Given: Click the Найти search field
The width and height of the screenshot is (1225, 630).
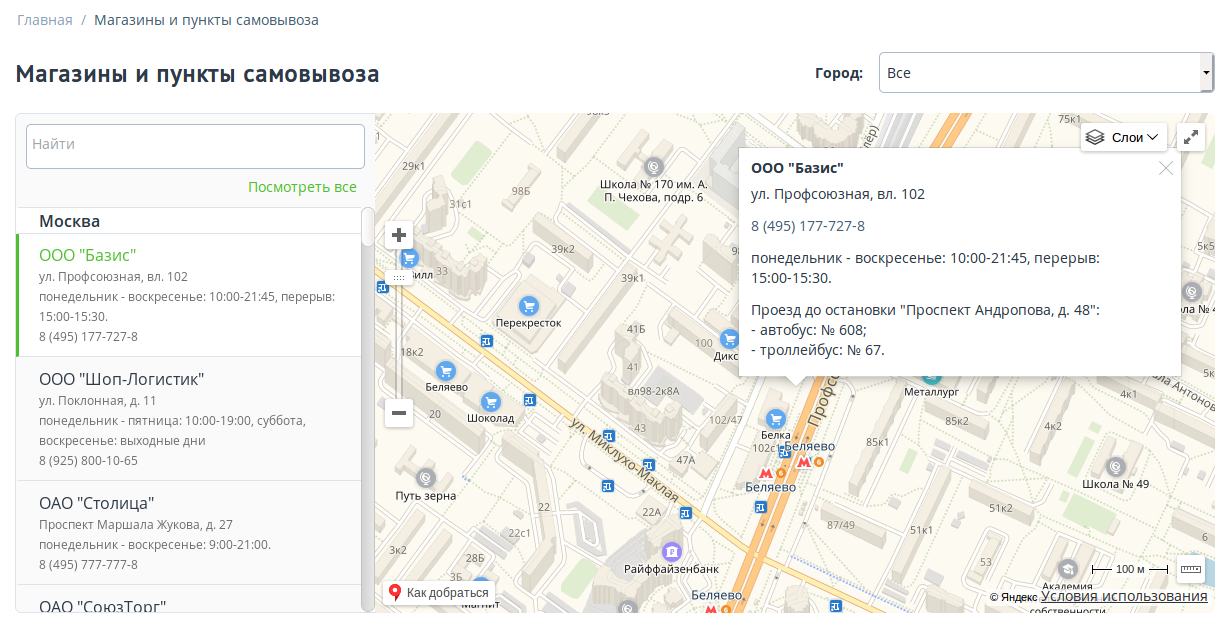Looking at the screenshot, I should 195,145.
